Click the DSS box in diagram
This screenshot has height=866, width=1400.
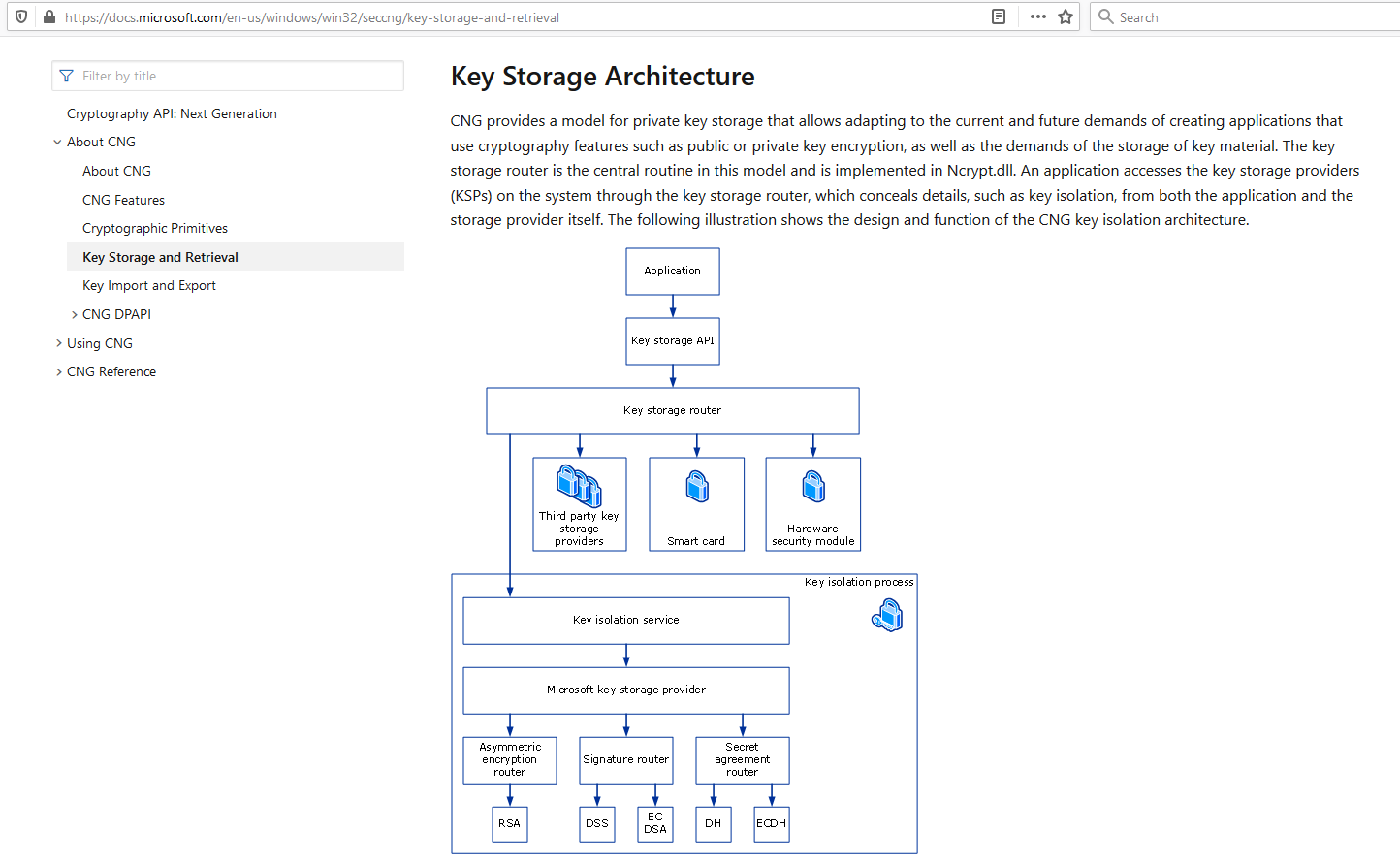point(597,824)
